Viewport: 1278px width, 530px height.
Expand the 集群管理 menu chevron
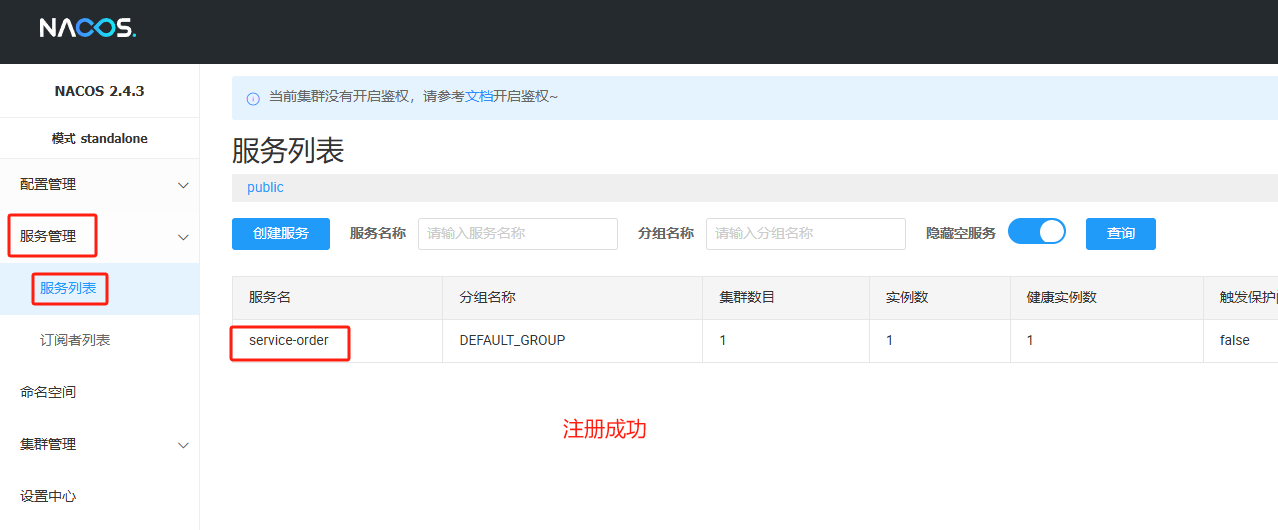click(183, 445)
